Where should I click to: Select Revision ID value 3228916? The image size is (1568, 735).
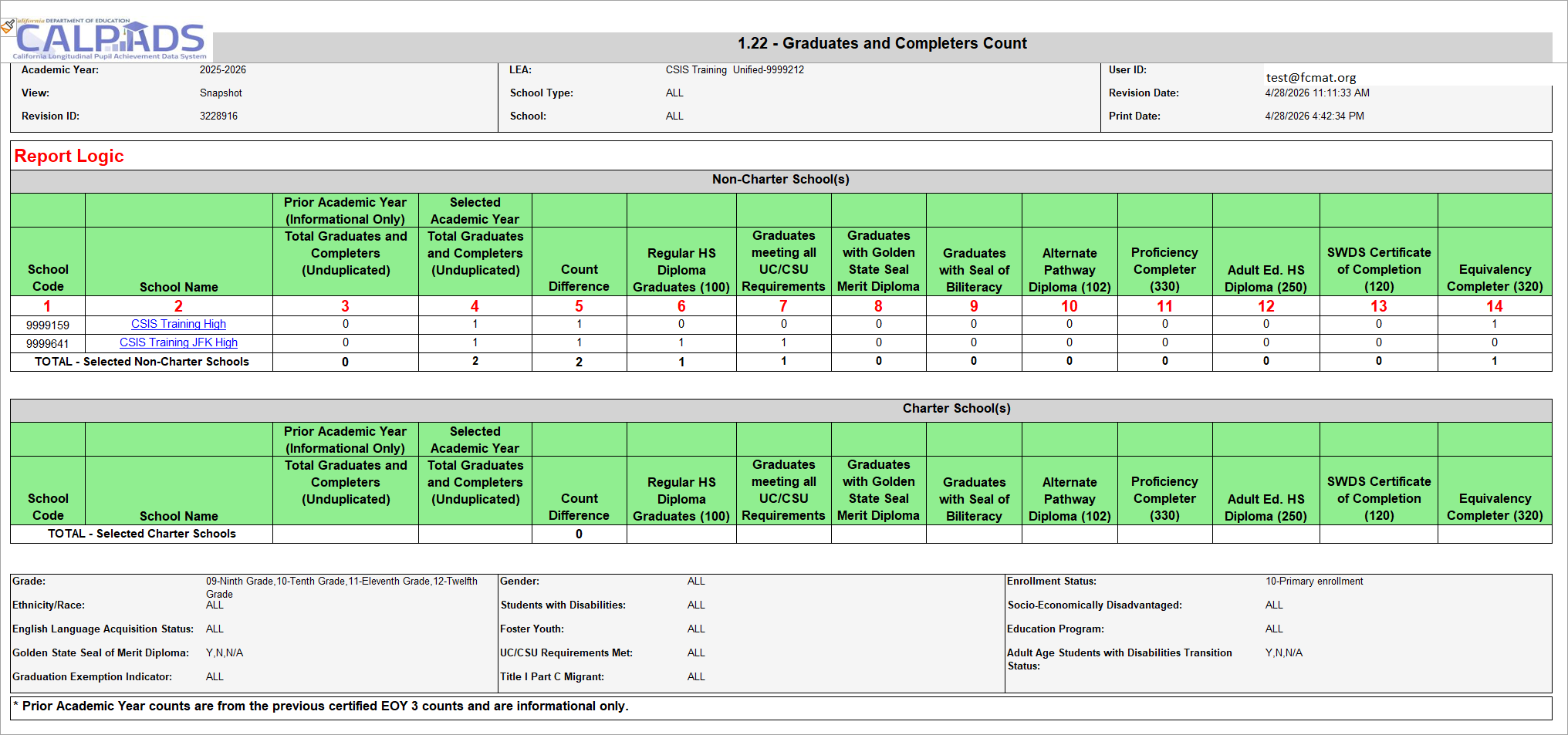(218, 116)
